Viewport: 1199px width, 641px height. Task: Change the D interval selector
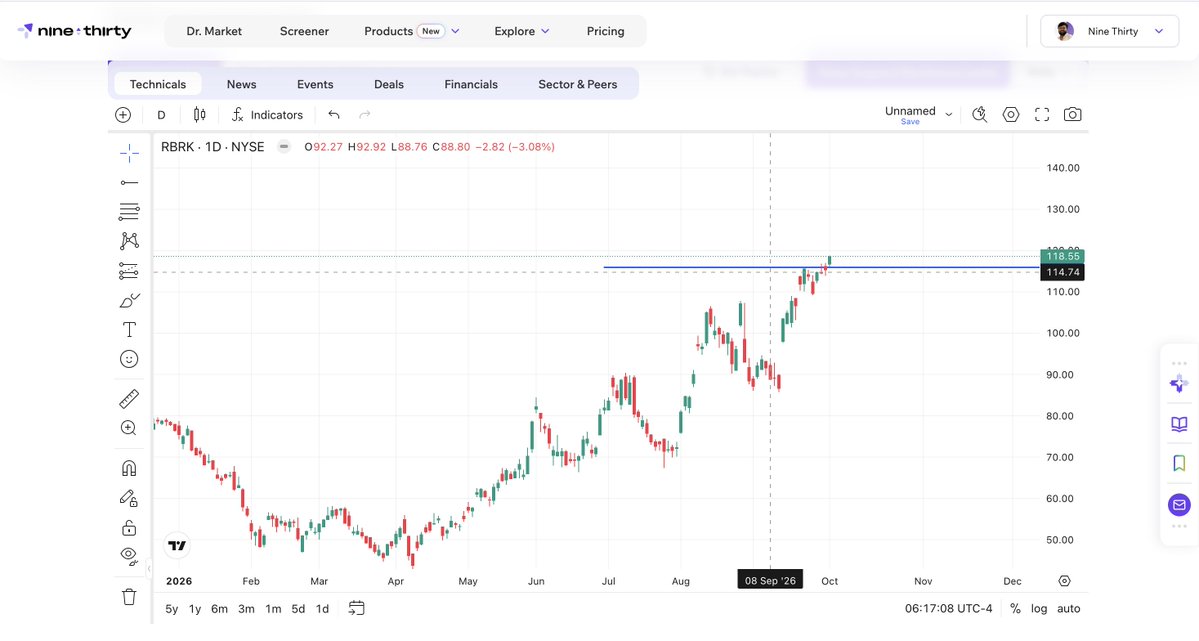pyautogui.click(x=161, y=115)
